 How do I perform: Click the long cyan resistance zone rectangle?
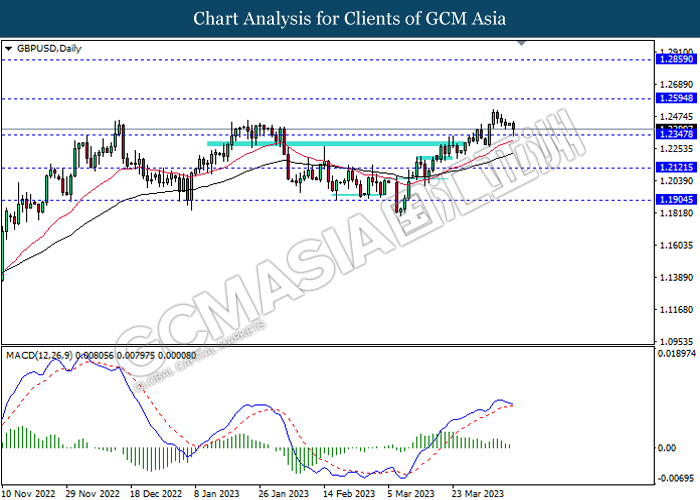point(335,144)
